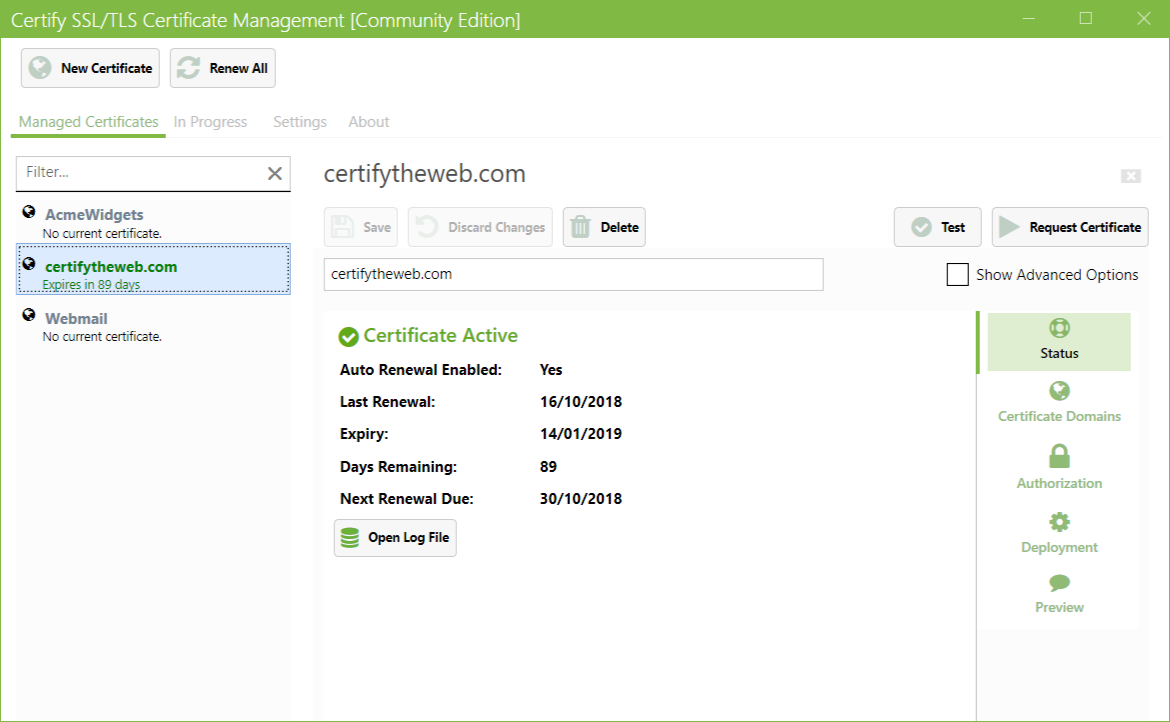Viewport: 1170px width, 722px height.
Task: Click the Days Remaining value 89
Action: coord(548,467)
